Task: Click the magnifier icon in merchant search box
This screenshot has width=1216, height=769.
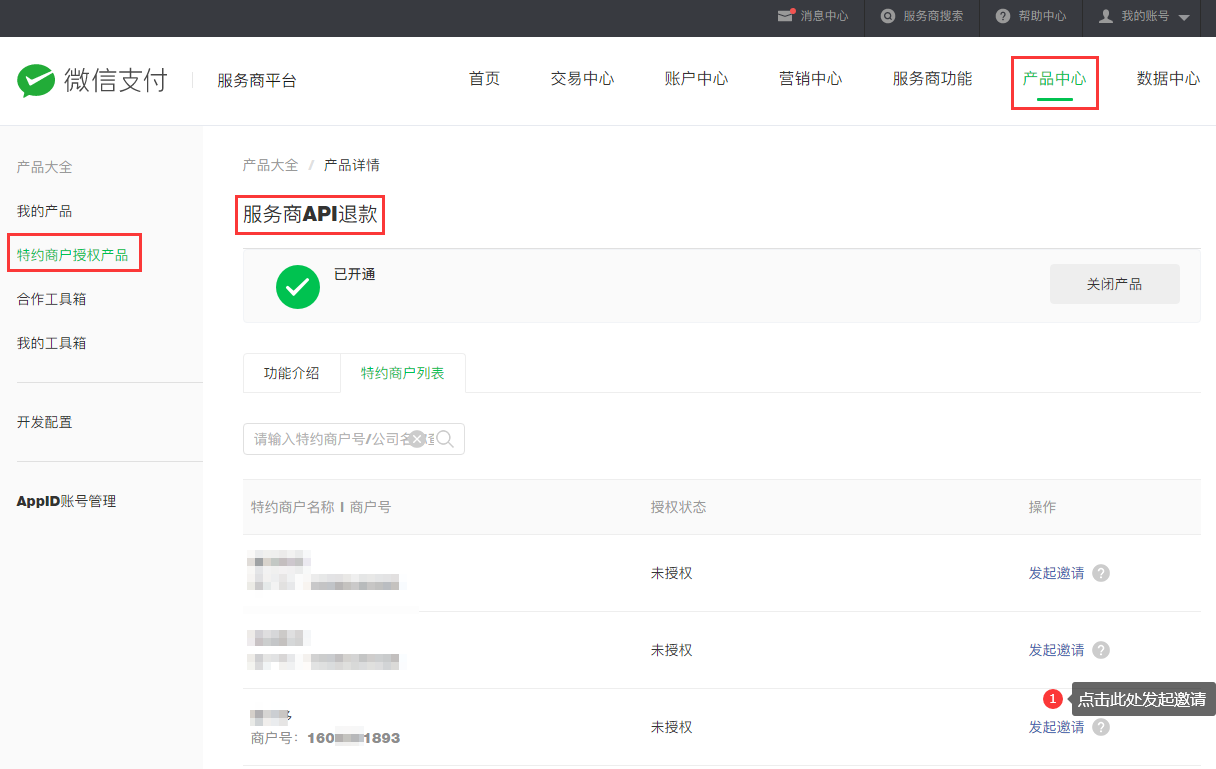Action: click(445, 439)
